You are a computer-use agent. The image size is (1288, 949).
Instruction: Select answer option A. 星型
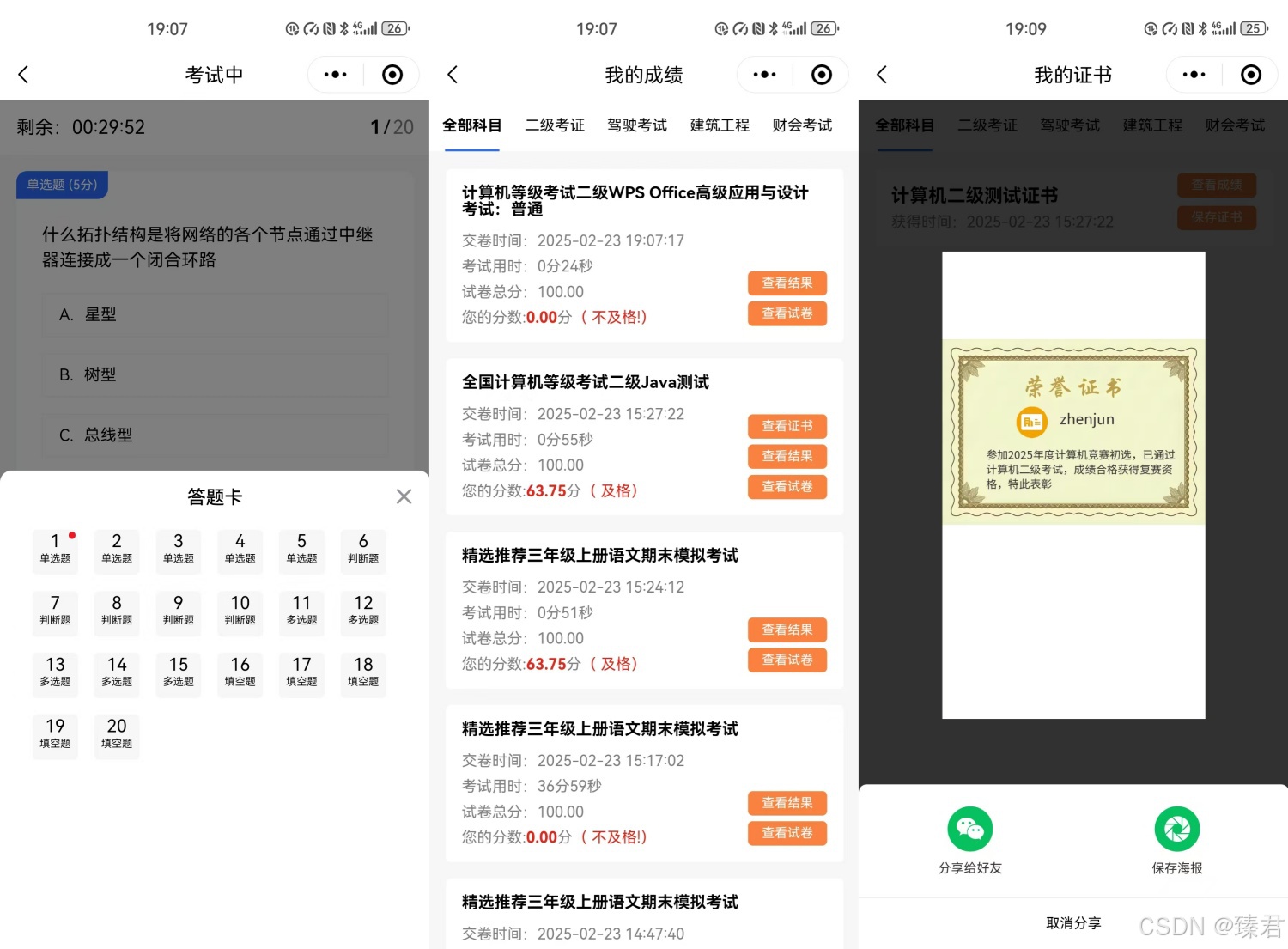[215, 315]
